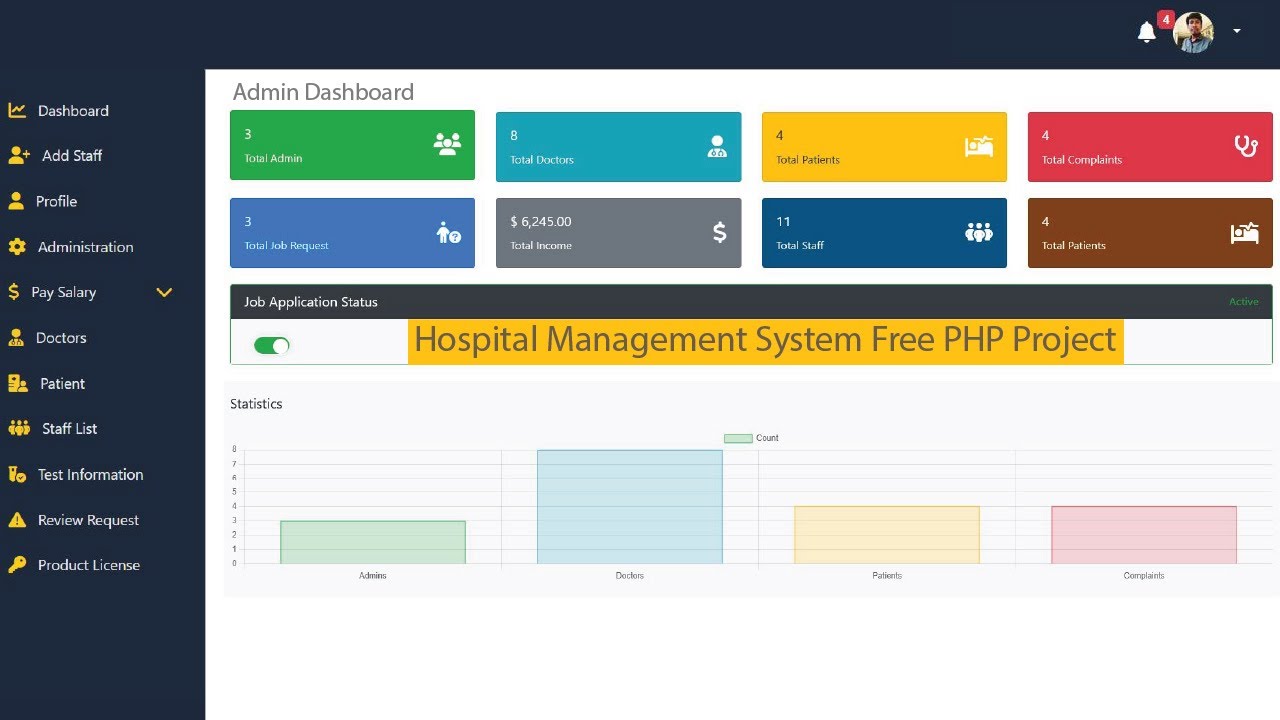Viewport: 1280px width, 720px height.
Task: Click the red notification badge showing 4
Action: 1166,19
